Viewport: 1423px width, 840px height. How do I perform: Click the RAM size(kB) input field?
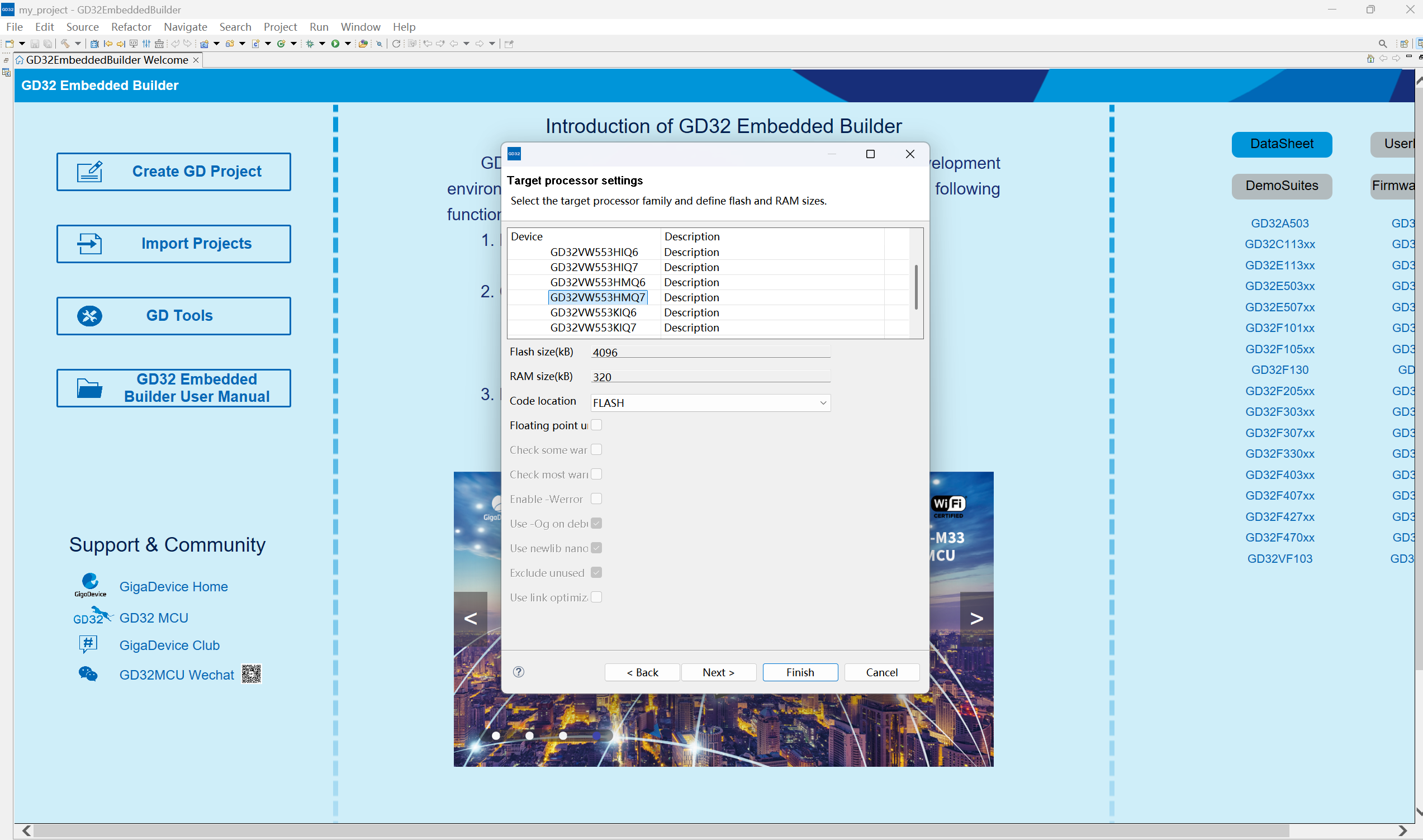pos(710,377)
